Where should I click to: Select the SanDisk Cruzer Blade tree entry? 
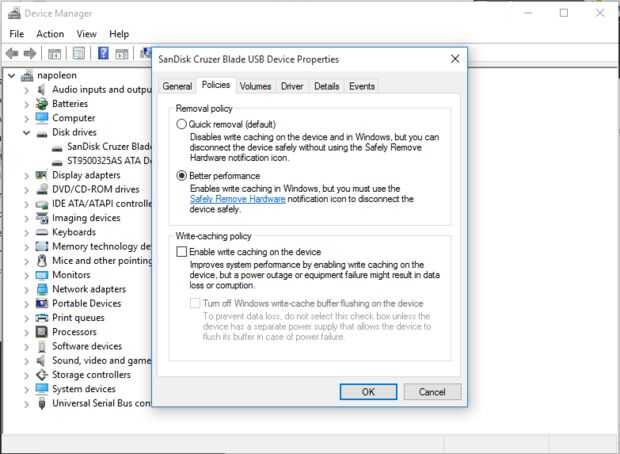click(109, 147)
